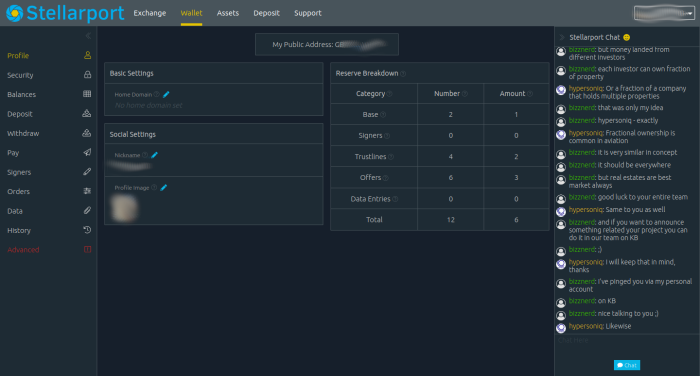This screenshot has width=700, height=376.
Task: Click the Withdraw icon in sidebar
Action: pyautogui.click(x=87, y=133)
